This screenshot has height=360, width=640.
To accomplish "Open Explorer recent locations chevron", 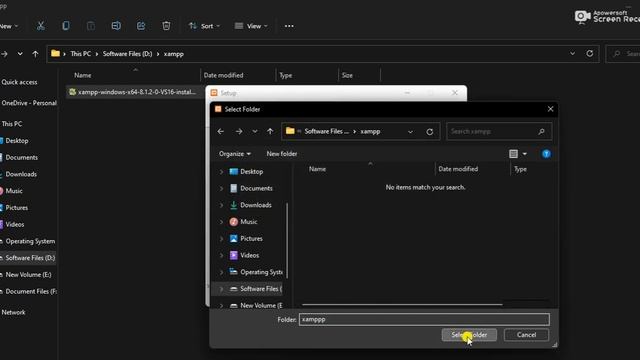I will point(20,54).
